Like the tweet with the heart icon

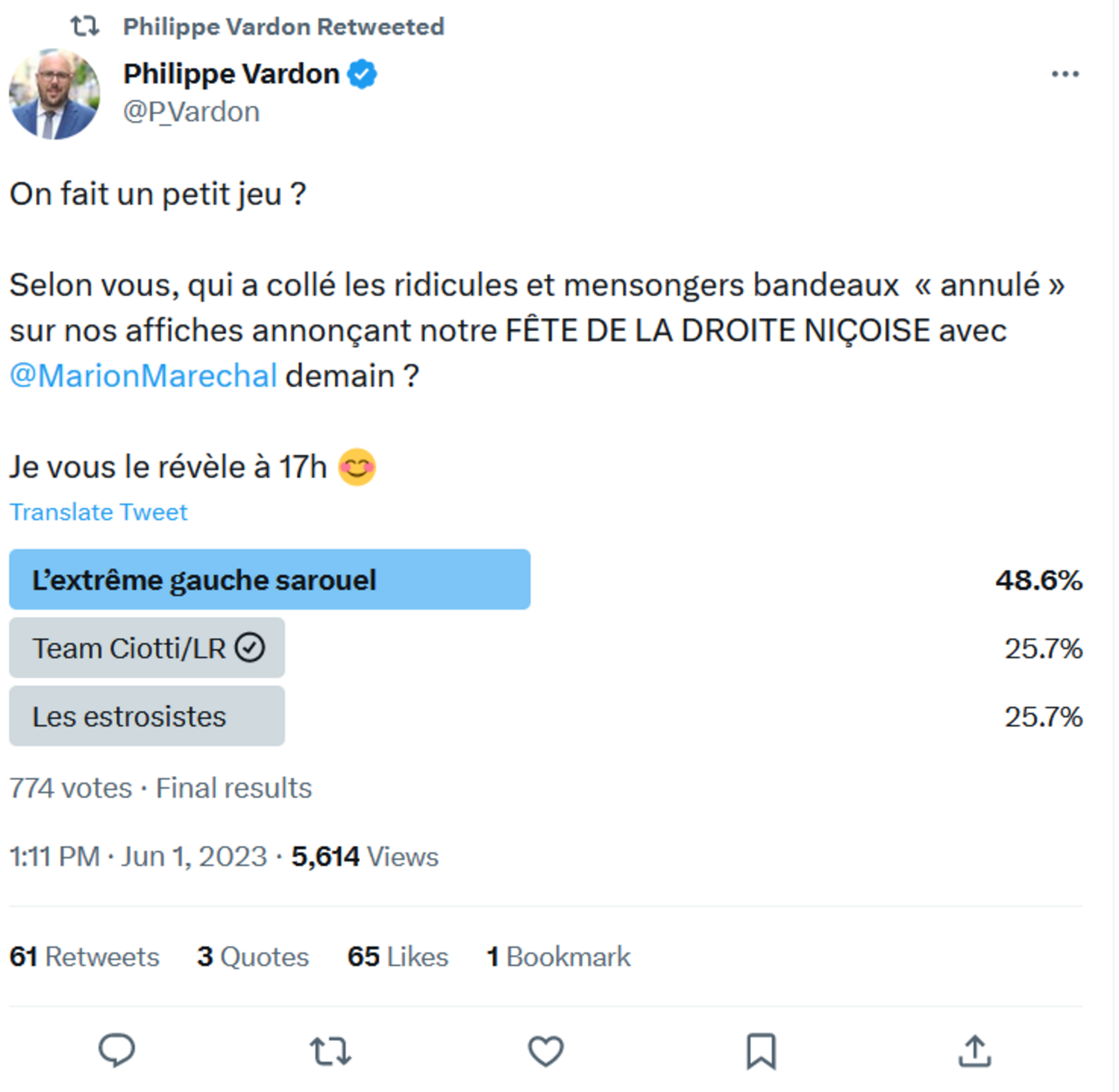point(546,1051)
